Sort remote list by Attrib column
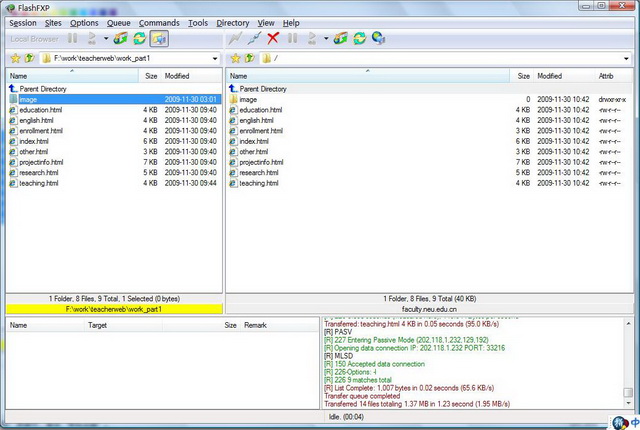This screenshot has height=430, width=640. (x=614, y=76)
